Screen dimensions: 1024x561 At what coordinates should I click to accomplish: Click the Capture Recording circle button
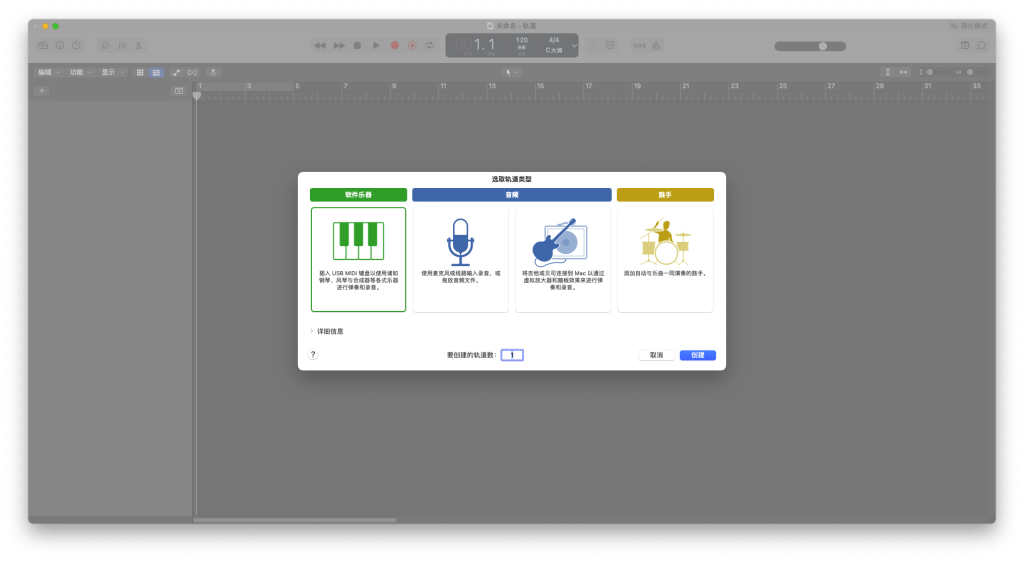click(x=412, y=46)
